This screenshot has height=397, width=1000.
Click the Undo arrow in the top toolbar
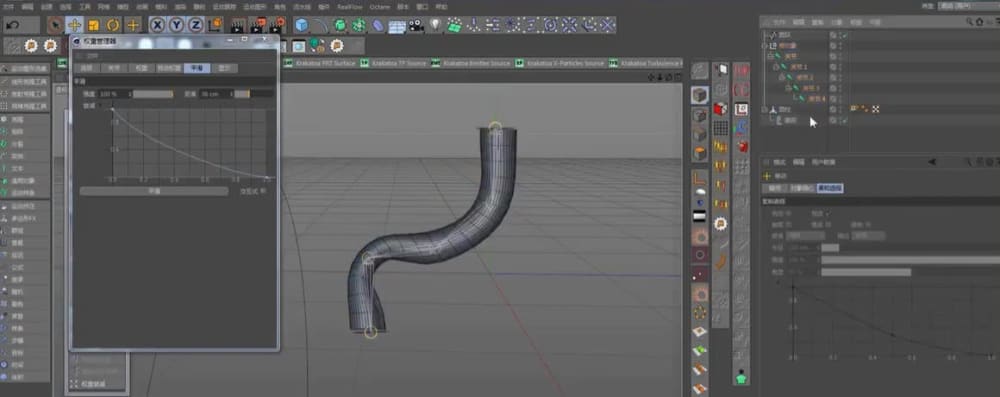click(x=13, y=26)
